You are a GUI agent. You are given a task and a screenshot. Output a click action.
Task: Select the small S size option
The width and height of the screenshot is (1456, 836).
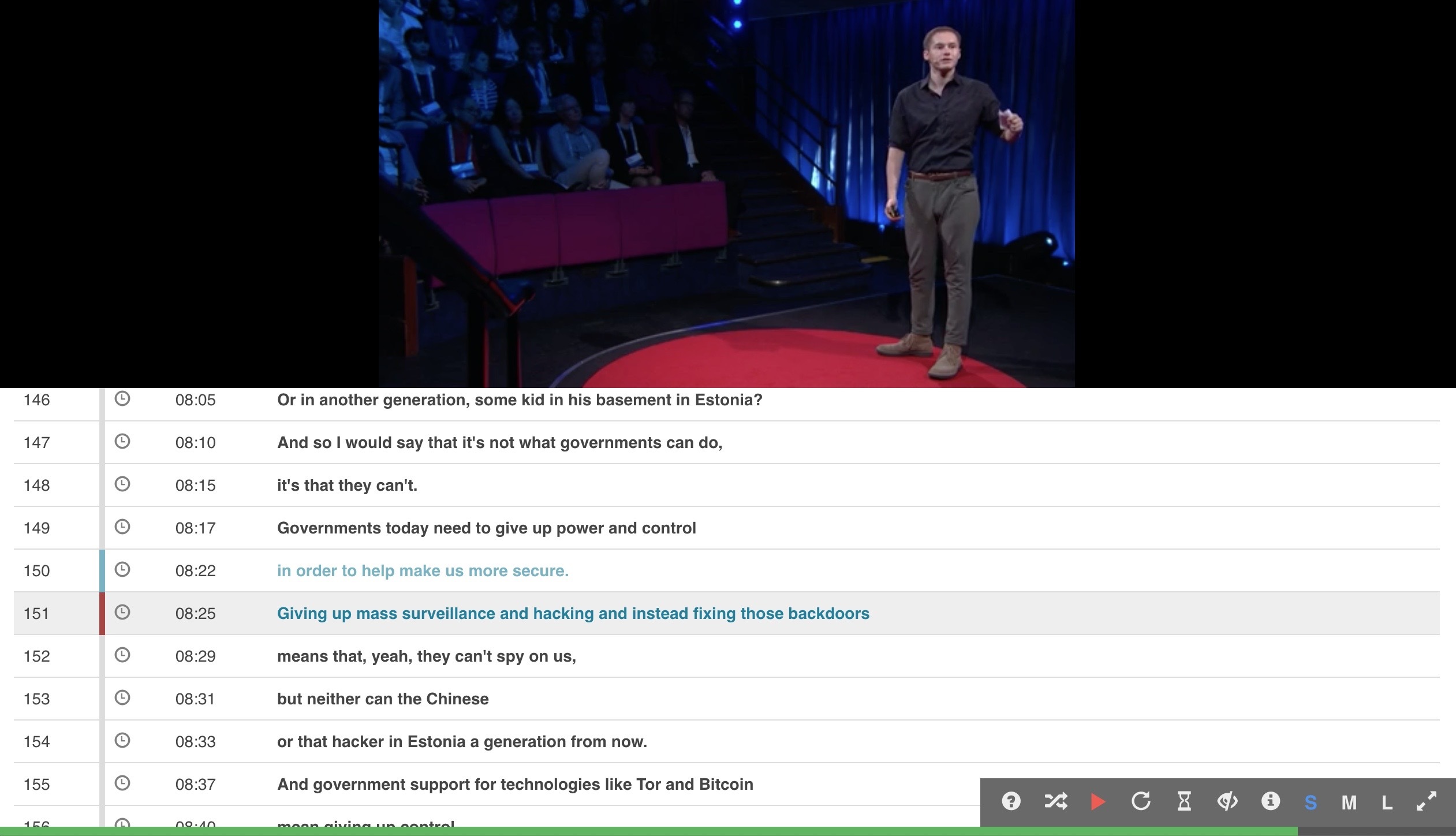pyautogui.click(x=1311, y=803)
